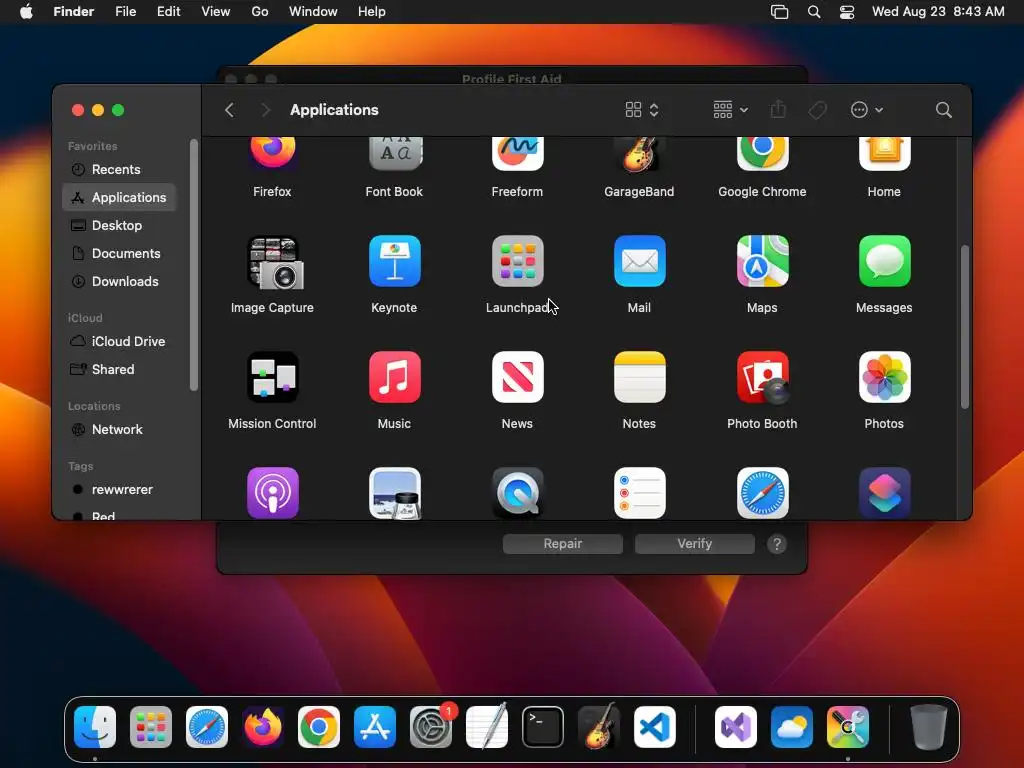
Task: Open System Settings from the Dock
Action: click(431, 727)
